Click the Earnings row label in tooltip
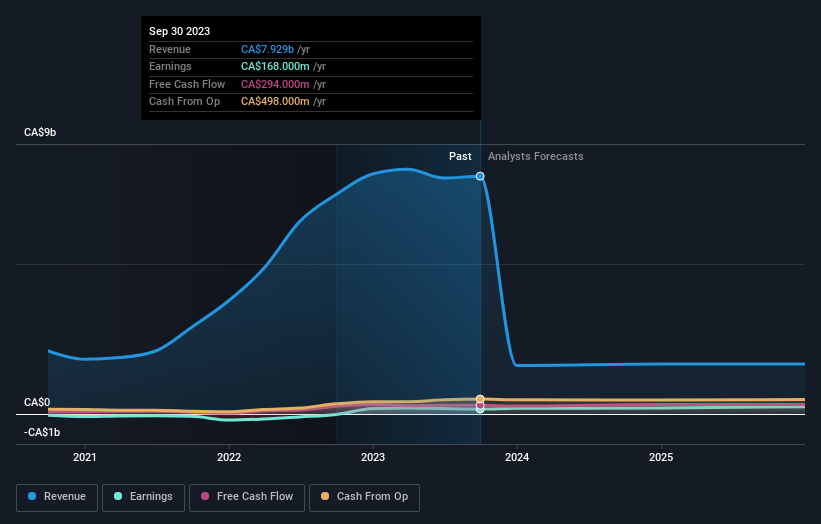The width and height of the screenshot is (821, 524). tap(170, 66)
